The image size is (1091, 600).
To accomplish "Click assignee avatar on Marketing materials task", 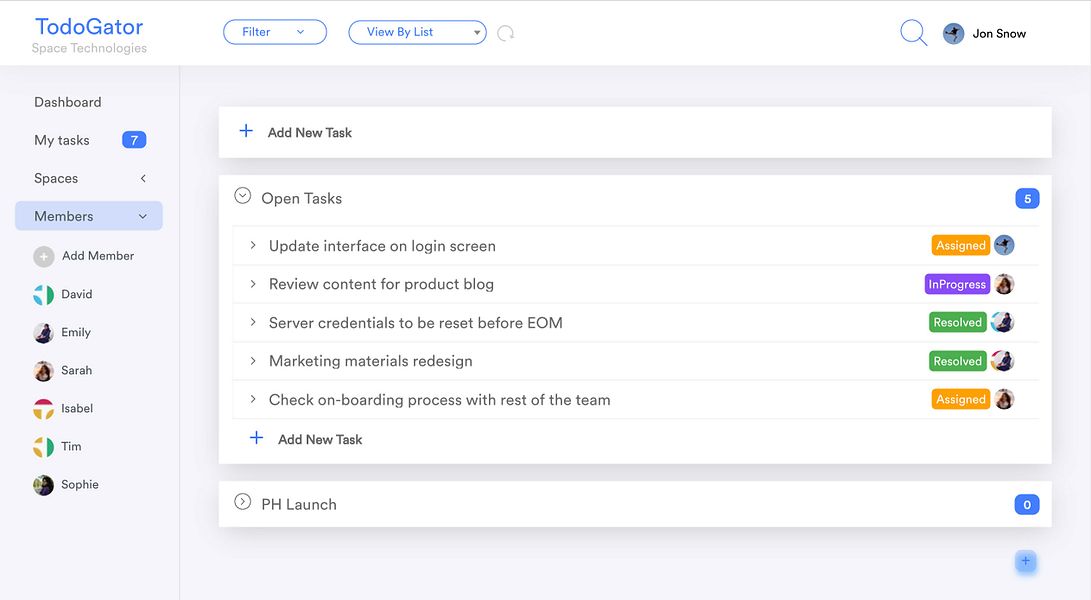I will click(1003, 361).
